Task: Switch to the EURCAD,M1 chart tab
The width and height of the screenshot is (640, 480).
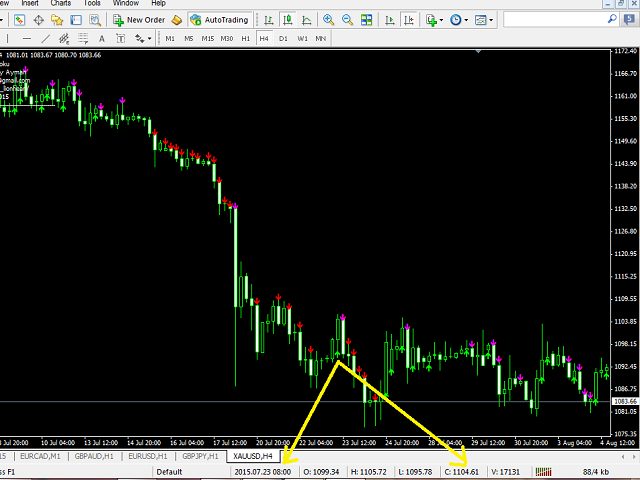Action: point(40,456)
